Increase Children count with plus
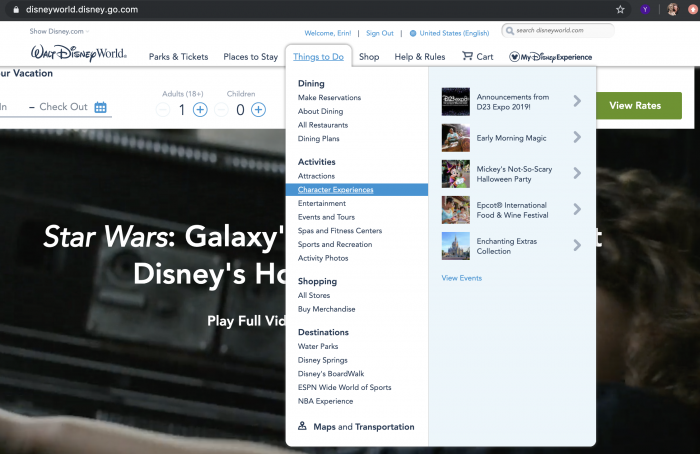 tap(258, 109)
